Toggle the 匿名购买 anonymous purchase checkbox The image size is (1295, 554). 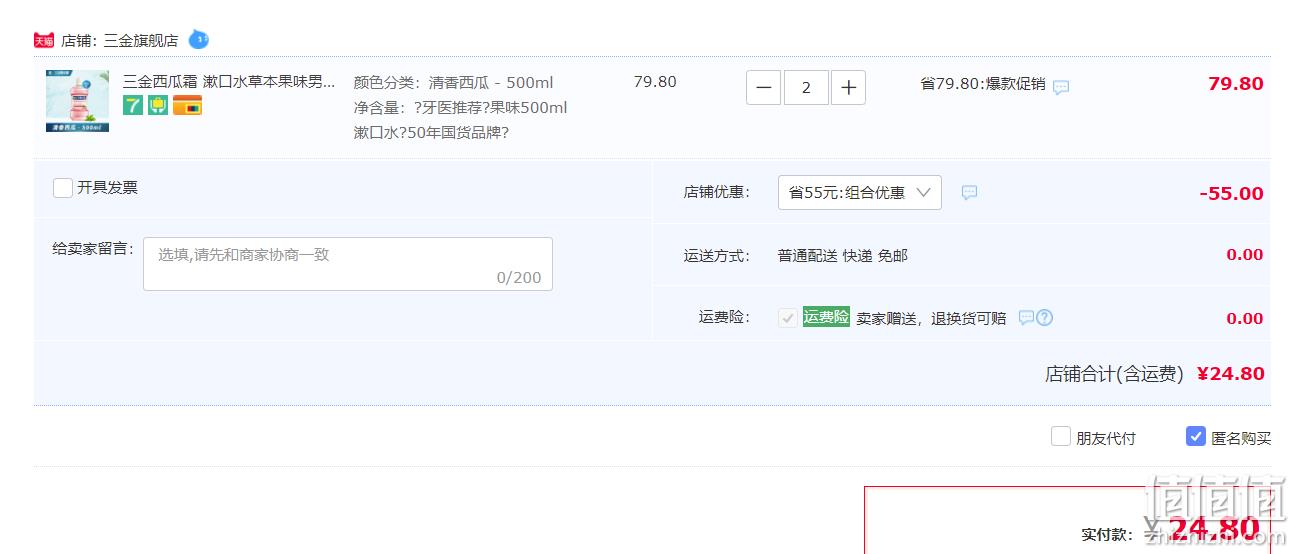(1196, 436)
